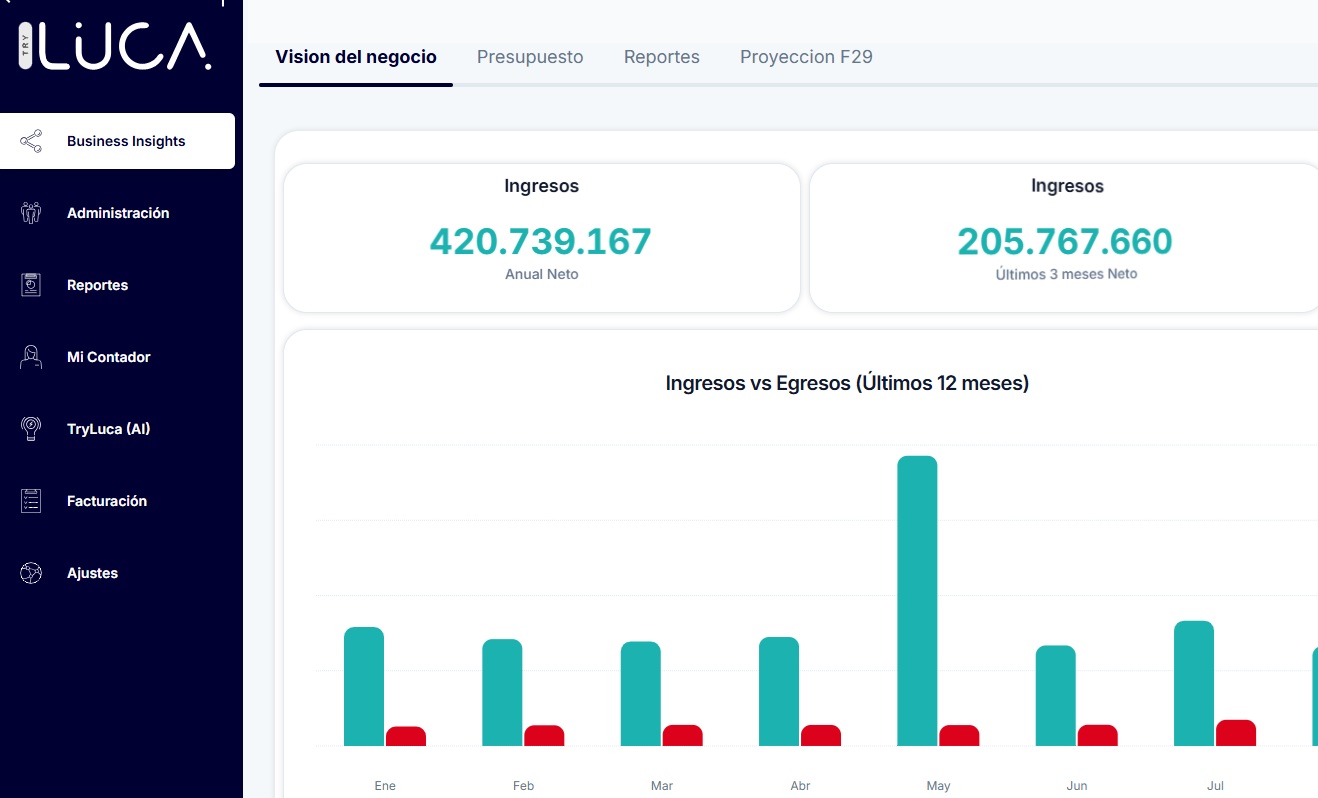This screenshot has width=1318, height=798.
Task: Open Mi Contador label in sidebar
Action: (109, 357)
